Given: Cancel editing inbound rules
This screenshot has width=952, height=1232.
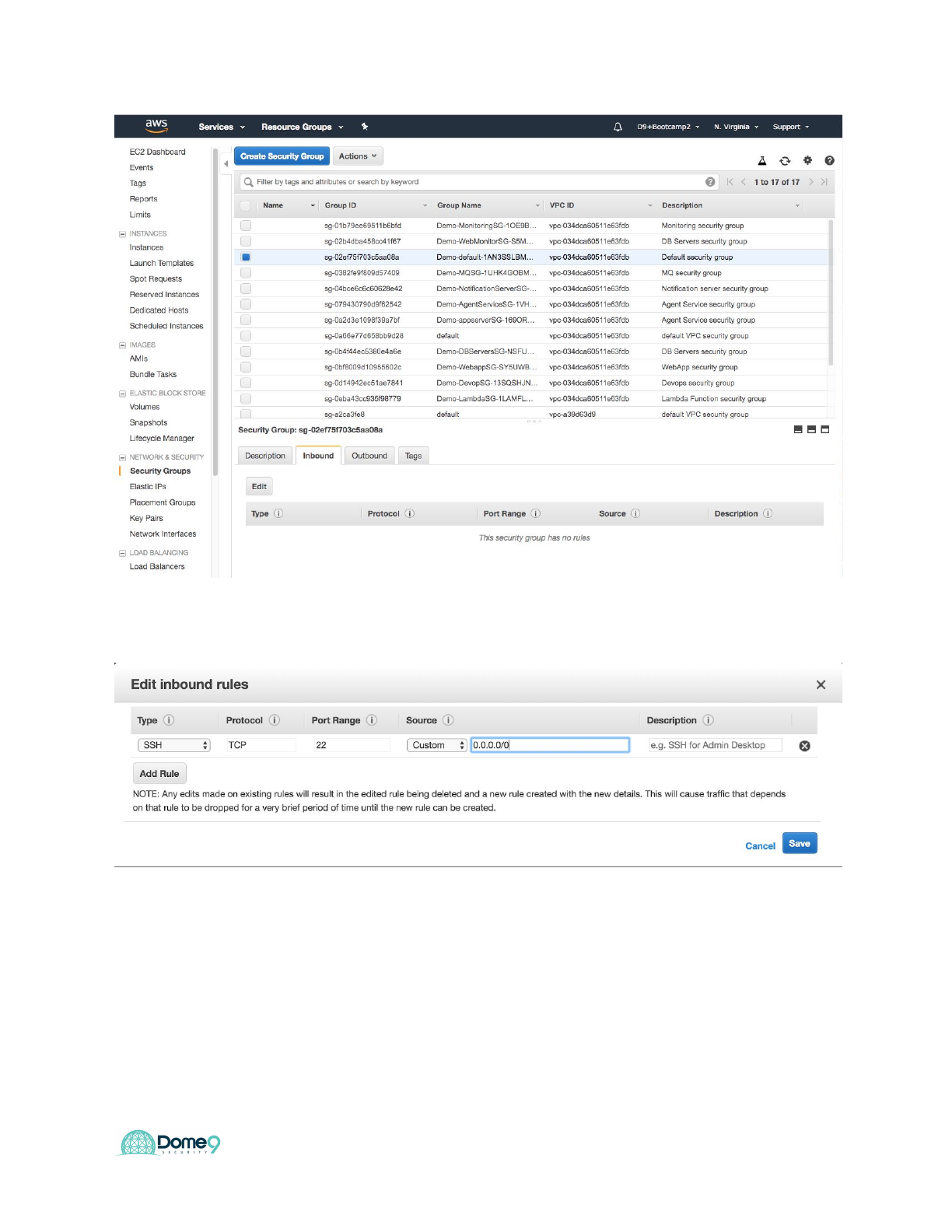Looking at the screenshot, I should 760,846.
